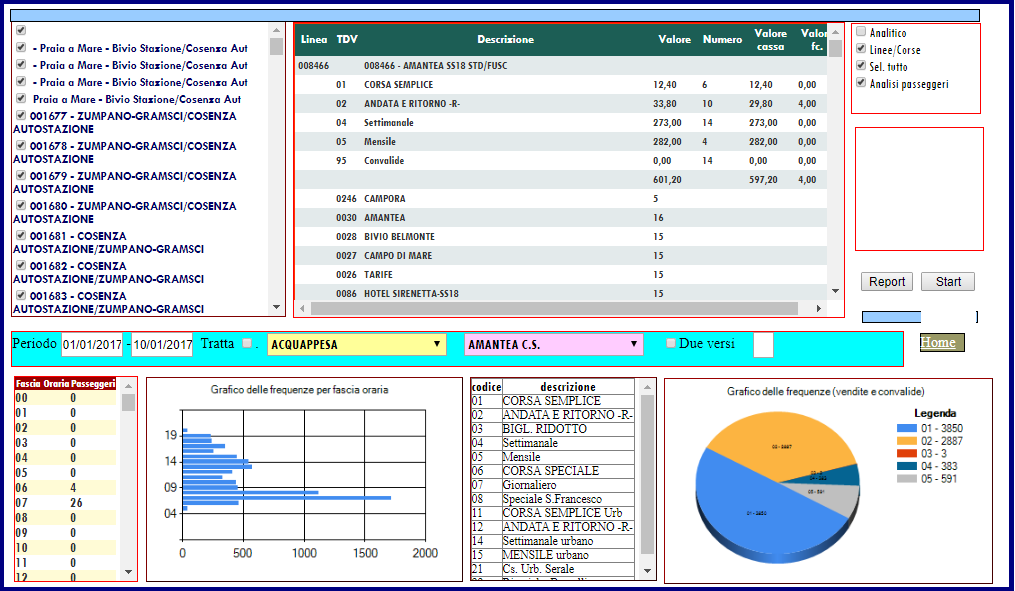This screenshot has height=591, width=1015.
Task: Toggle the Analisi passeggeri checkbox
Action: [x=861, y=82]
